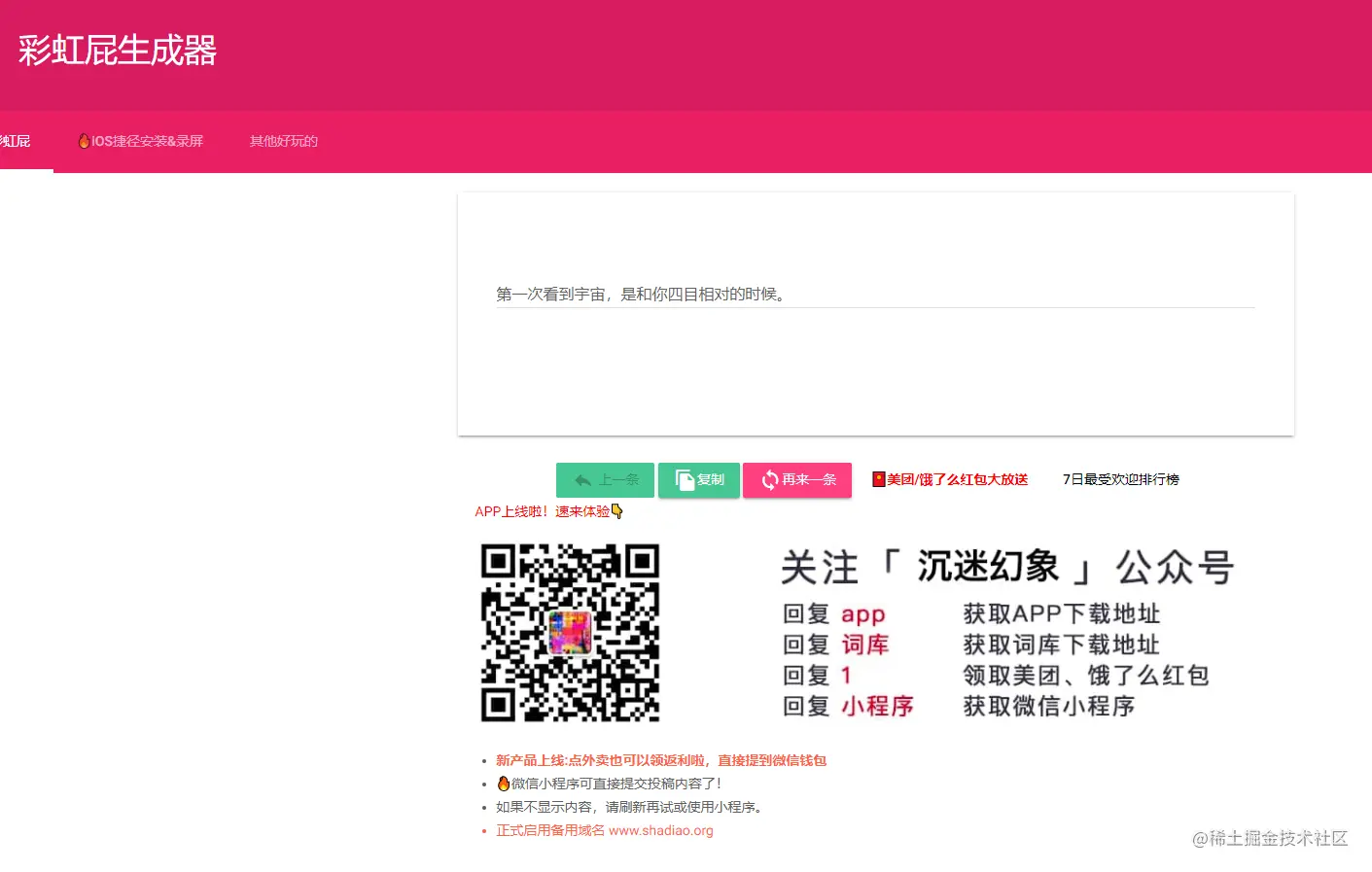Click the fire icon beside 微信小程序可直接提交投稿内容了
Viewport: 1372px width, 872px height.
point(503,784)
